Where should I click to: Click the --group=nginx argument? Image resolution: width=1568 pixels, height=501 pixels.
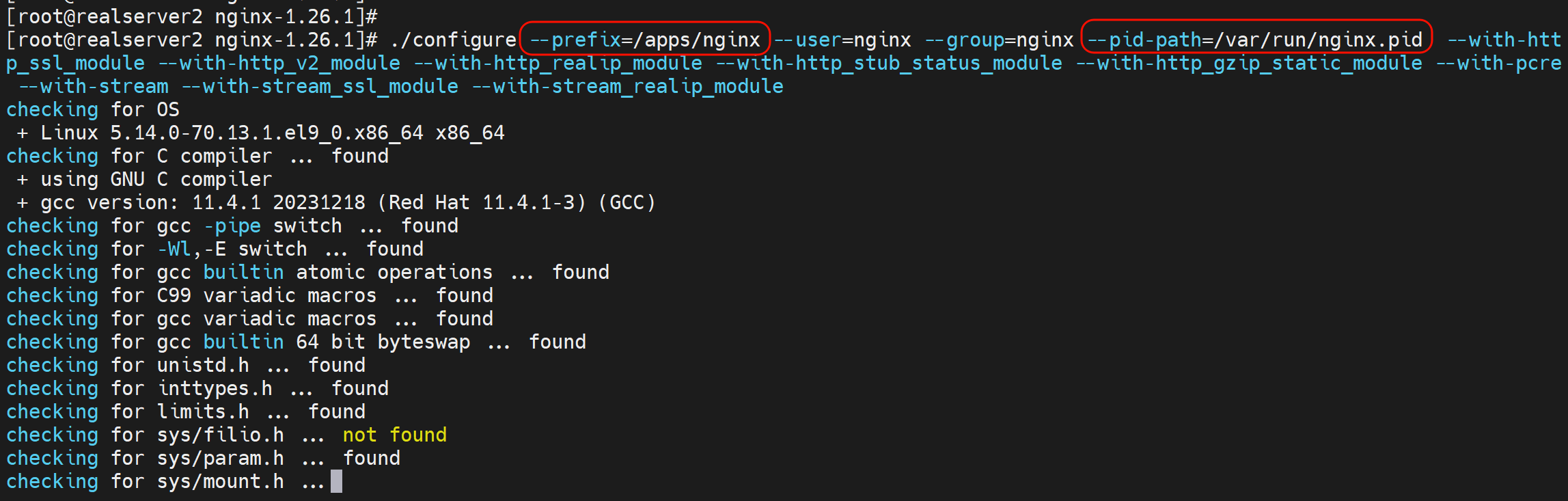point(999,40)
